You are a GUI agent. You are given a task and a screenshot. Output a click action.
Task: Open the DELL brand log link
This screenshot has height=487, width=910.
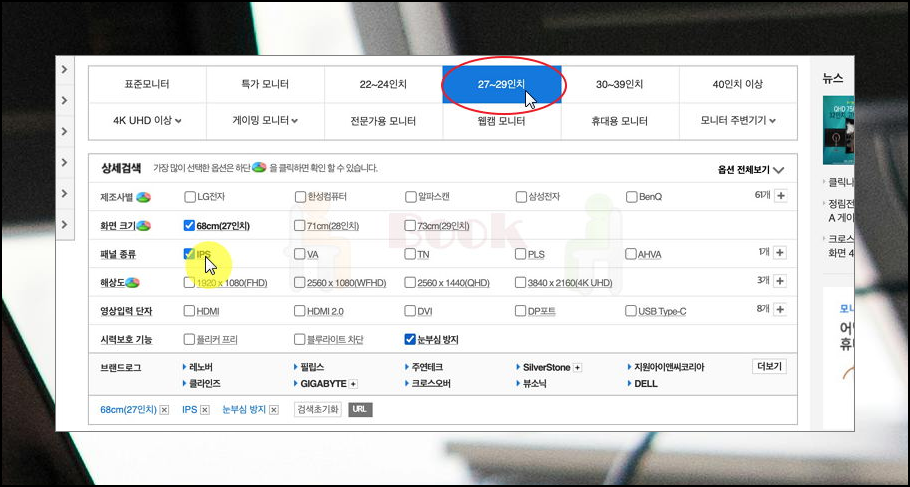(646, 384)
